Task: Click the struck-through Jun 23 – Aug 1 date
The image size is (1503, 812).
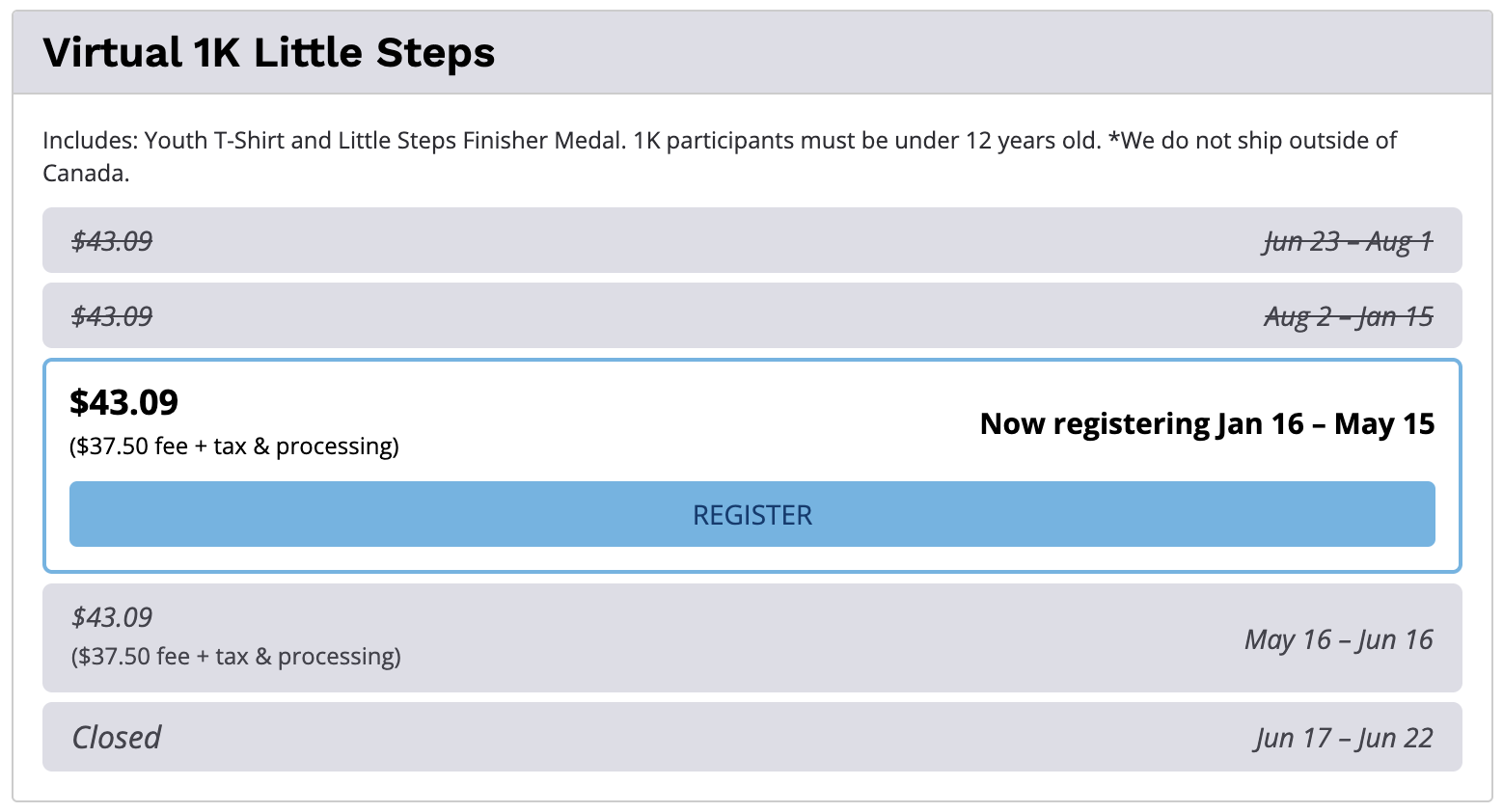Action: [1349, 241]
